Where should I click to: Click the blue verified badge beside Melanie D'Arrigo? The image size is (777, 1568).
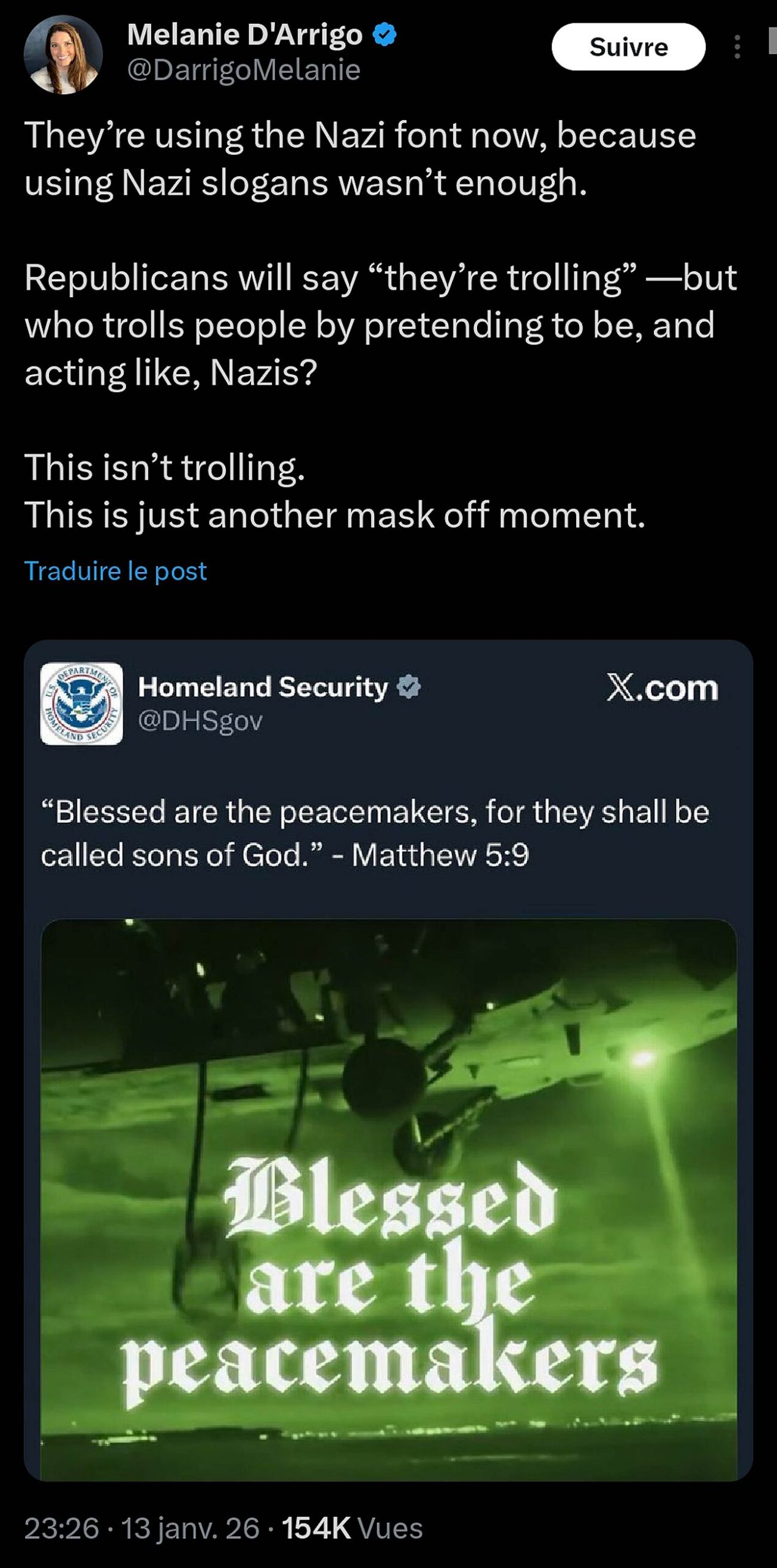click(385, 34)
